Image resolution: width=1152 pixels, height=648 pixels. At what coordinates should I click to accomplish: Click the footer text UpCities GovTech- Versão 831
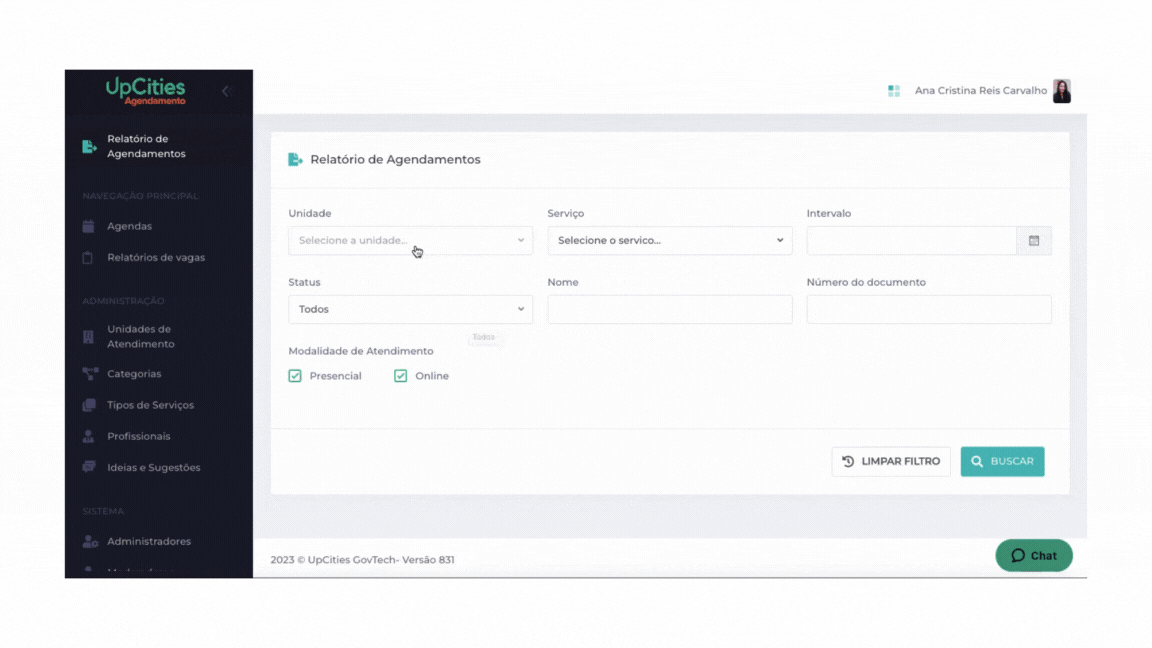pos(381,560)
